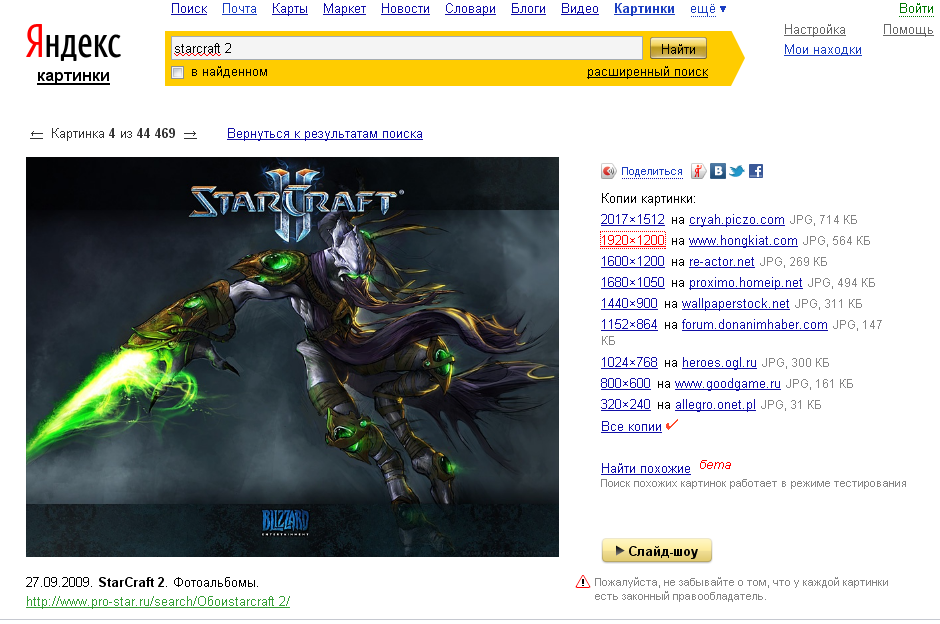
Task: Expand the 'ещё' menu
Action: [x=708, y=9]
